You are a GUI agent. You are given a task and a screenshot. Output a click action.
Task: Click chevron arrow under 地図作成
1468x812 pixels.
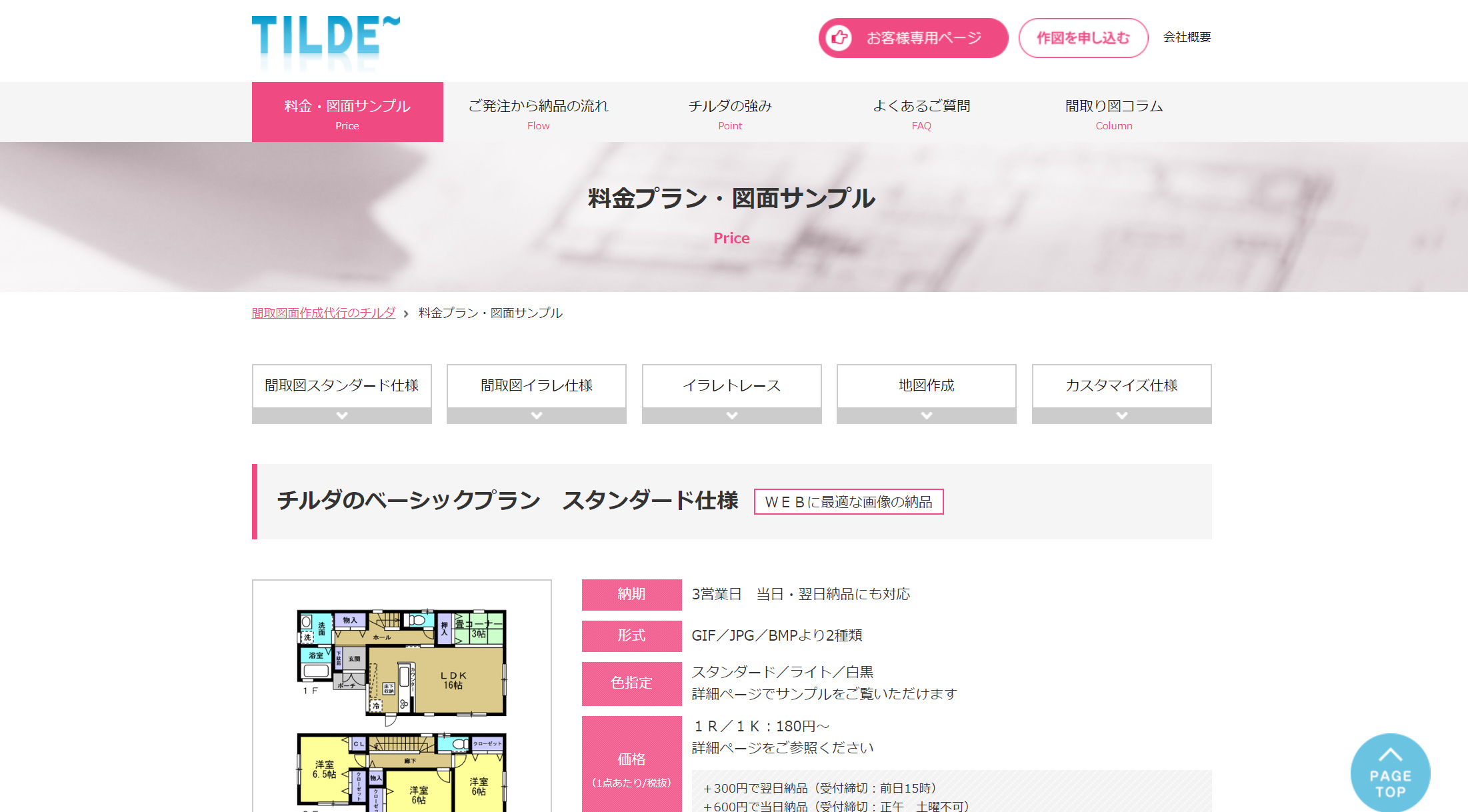click(927, 416)
